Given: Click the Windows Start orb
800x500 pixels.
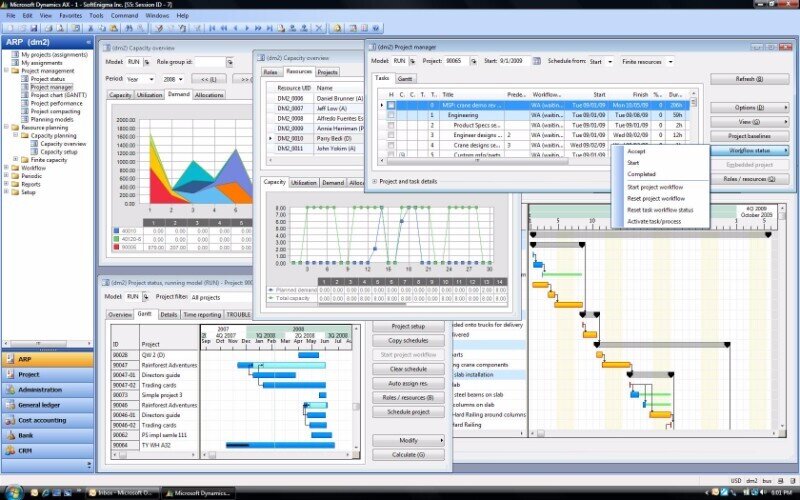Looking at the screenshot, I should pos(12,492).
